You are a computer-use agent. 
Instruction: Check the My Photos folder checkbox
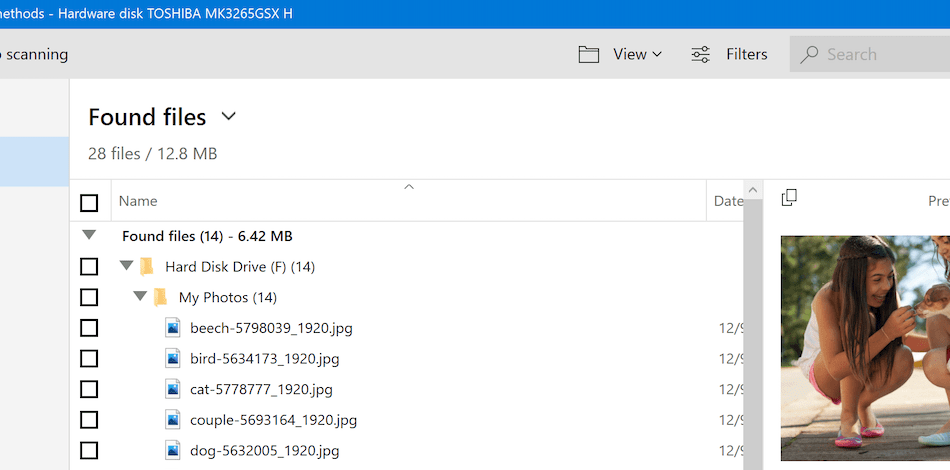(x=89, y=297)
